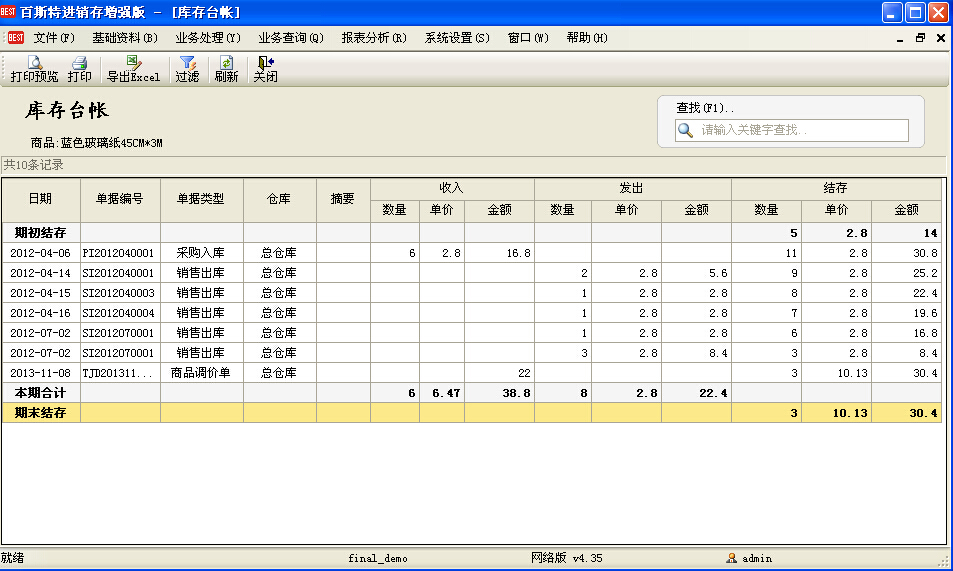953x571 pixels.
Task: Select the 2012-04-06 date cell
Action: [x=41, y=253]
